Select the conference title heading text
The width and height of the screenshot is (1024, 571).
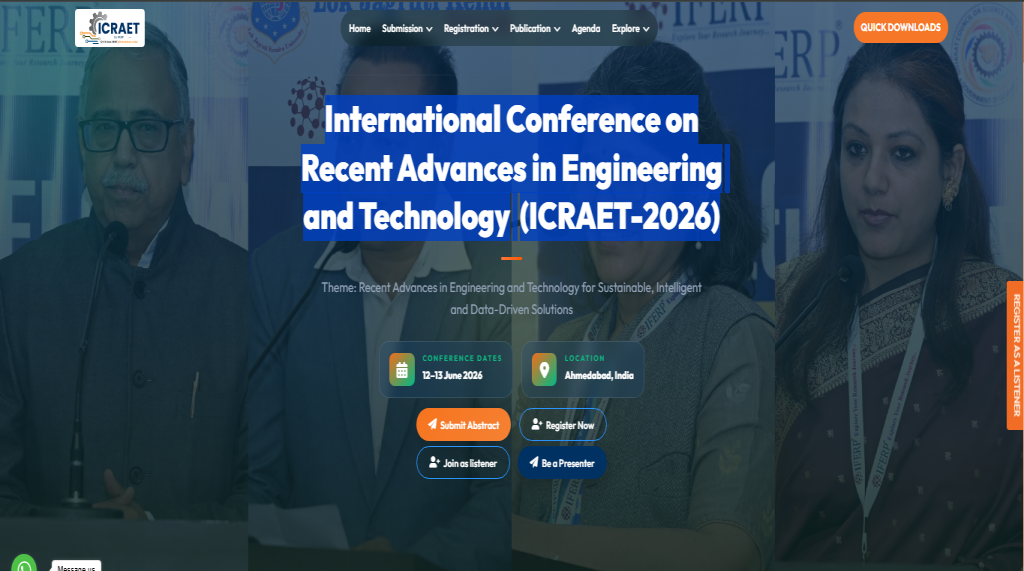[x=511, y=169]
